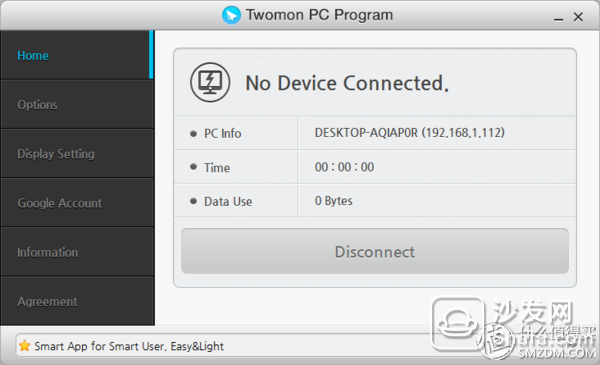Click the 0 Bytes data use value
This screenshot has height=365, width=600.
333,201
